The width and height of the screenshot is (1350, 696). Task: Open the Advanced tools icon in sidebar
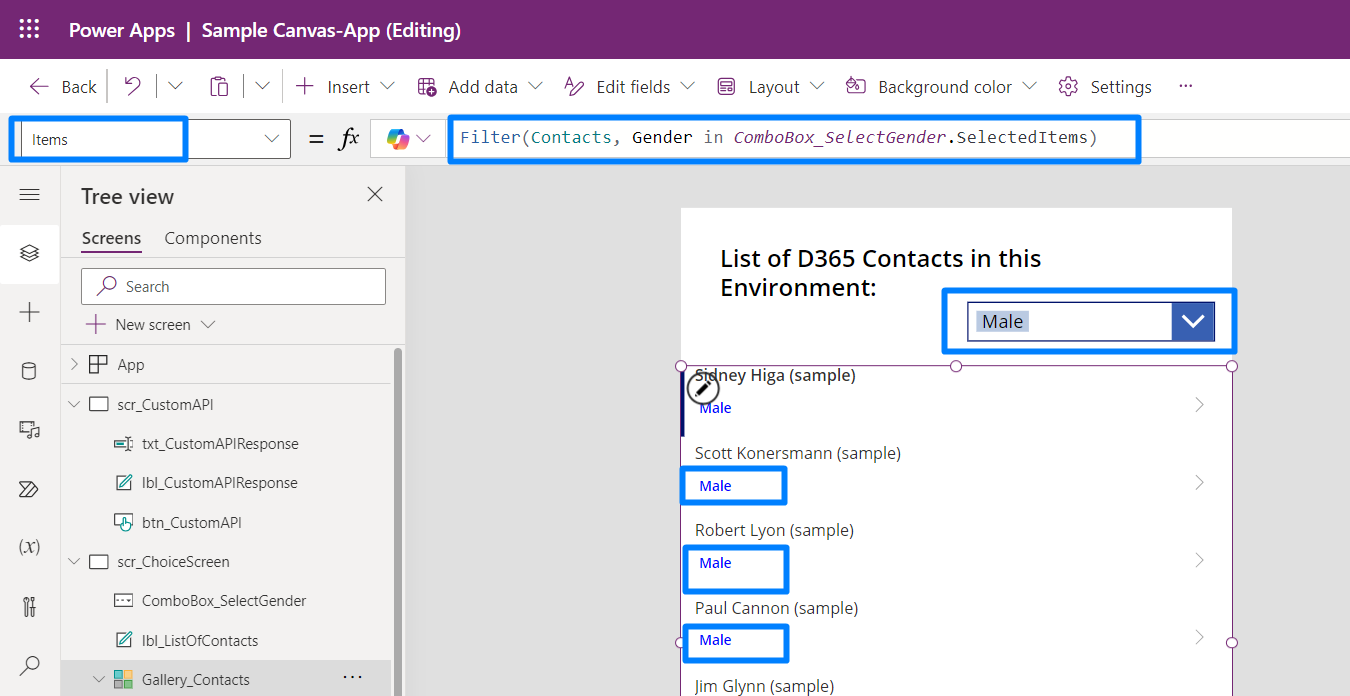point(29,605)
